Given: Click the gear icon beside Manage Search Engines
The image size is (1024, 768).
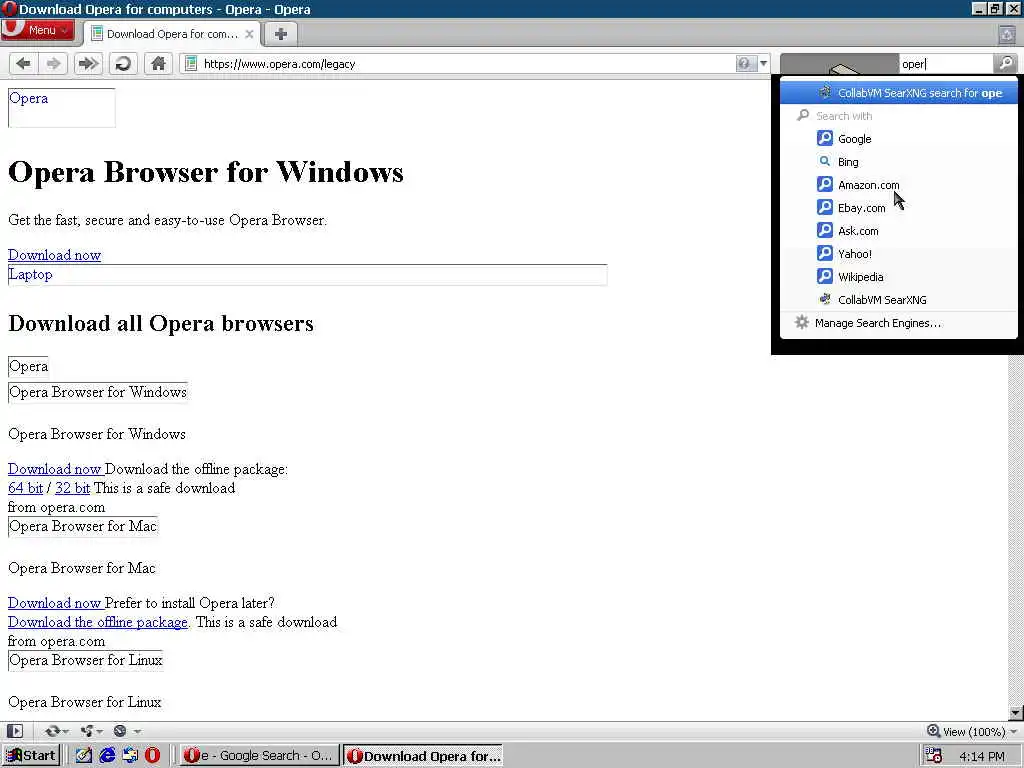Looking at the screenshot, I should (801, 323).
